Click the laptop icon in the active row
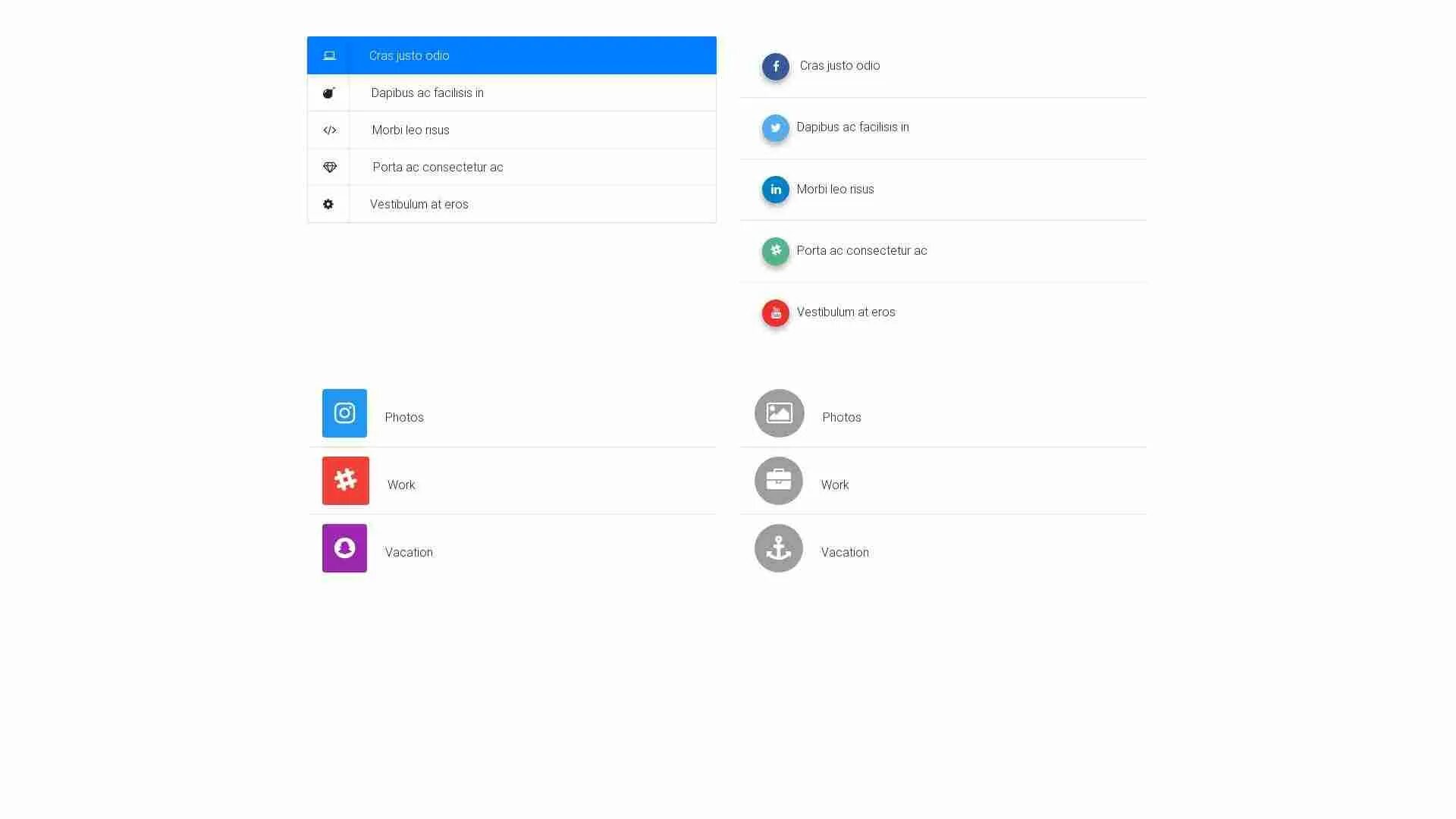This screenshot has width=1456, height=819. point(329,55)
